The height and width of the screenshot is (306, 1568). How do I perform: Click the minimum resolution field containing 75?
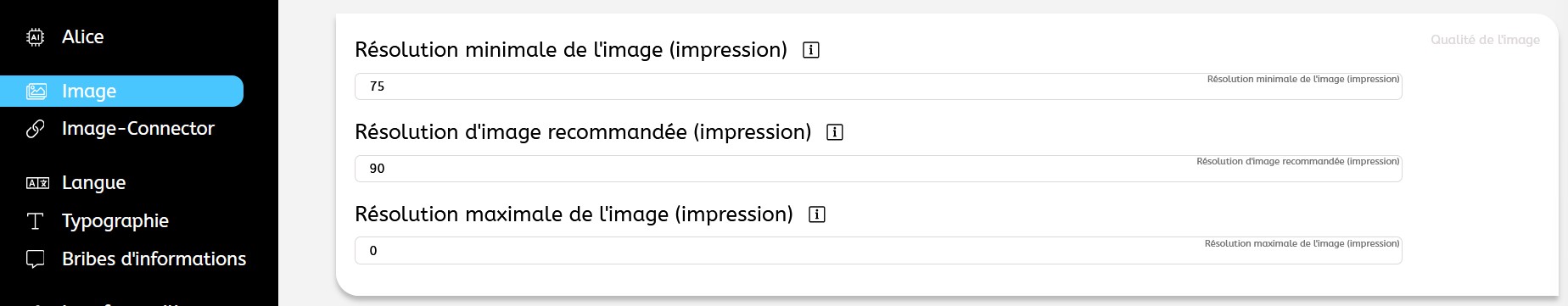(878, 86)
